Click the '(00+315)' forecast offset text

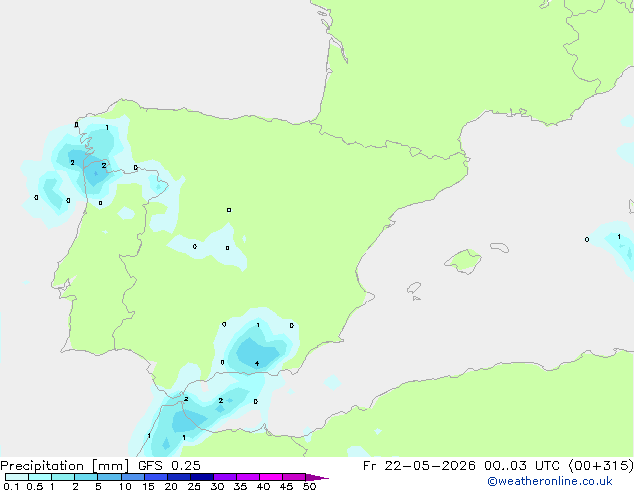point(601,466)
